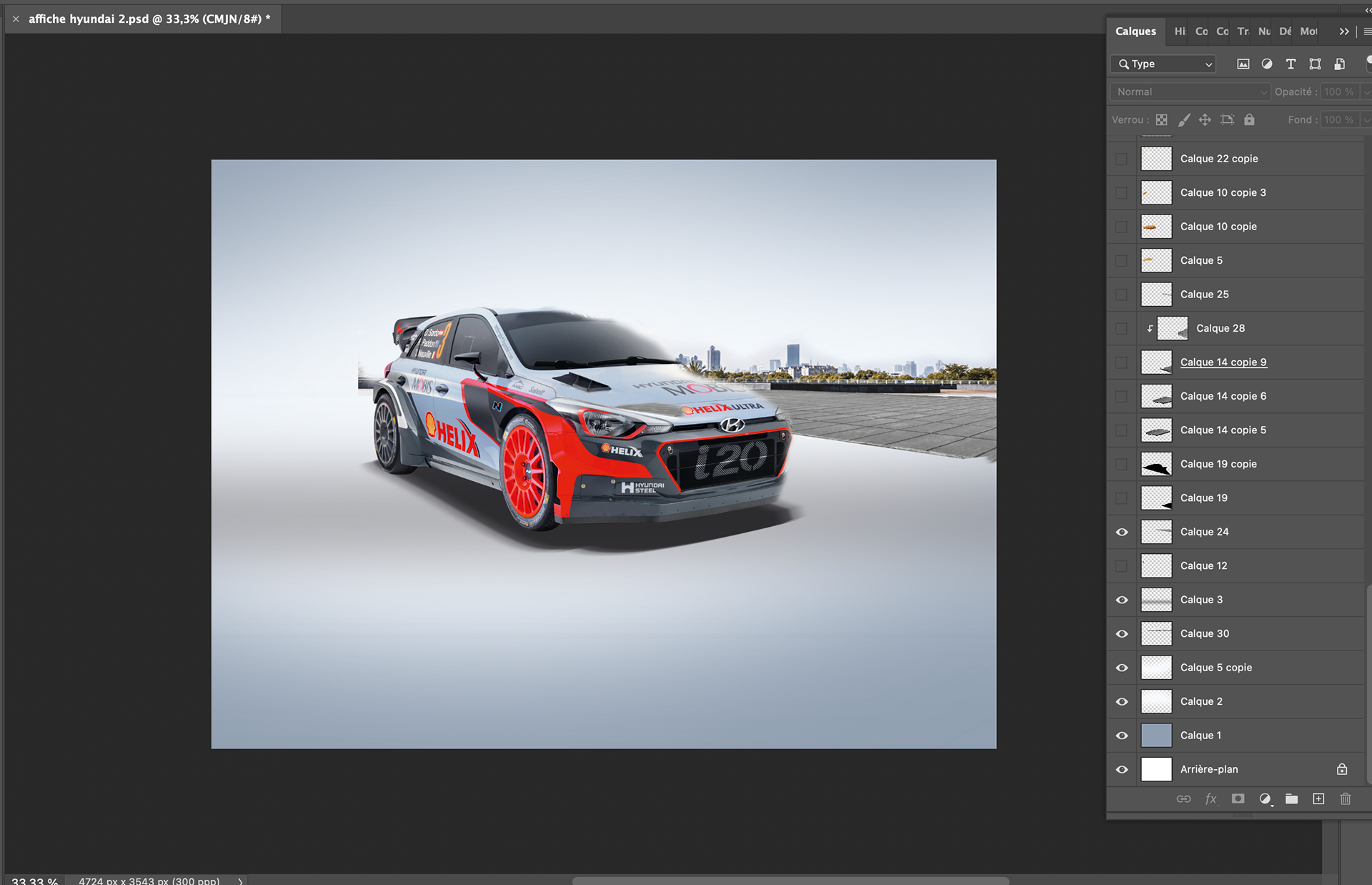Viewport: 1372px width, 885px height.
Task: Expand hidden panel tabs with chevrons
Action: [x=1344, y=31]
